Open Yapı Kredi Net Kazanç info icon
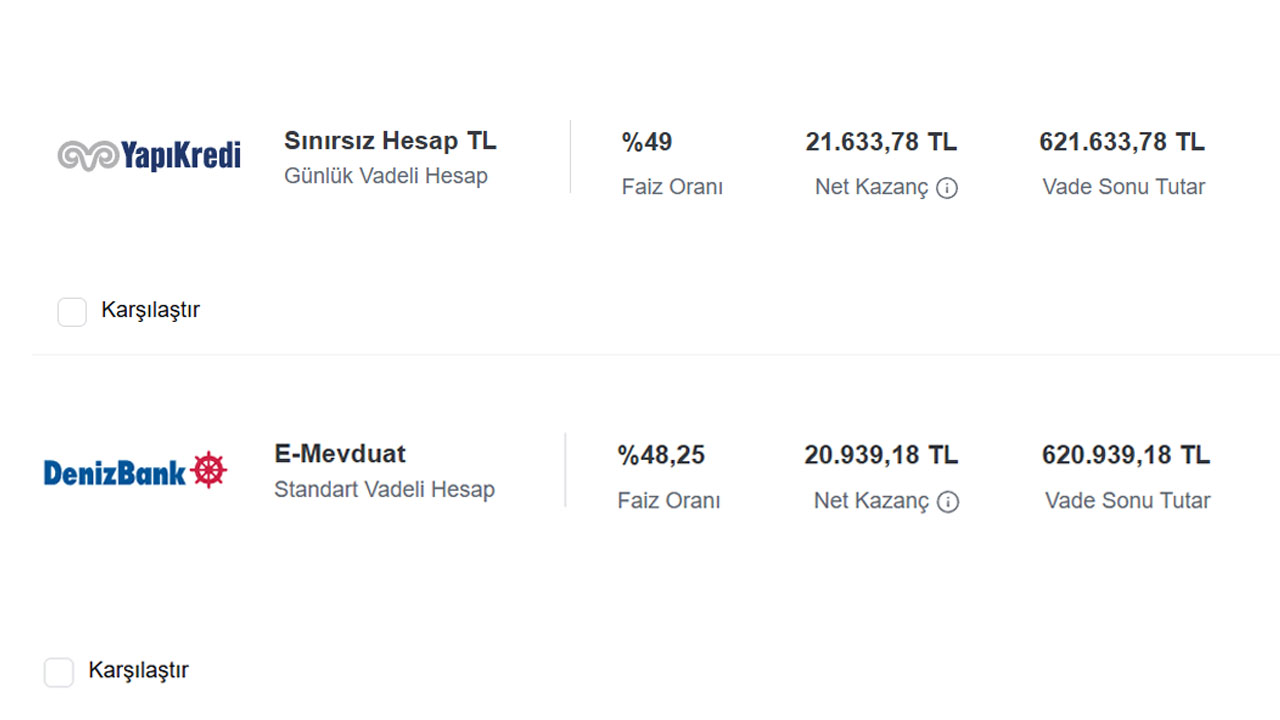Viewport: 1280px width, 720px height. pos(946,188)
